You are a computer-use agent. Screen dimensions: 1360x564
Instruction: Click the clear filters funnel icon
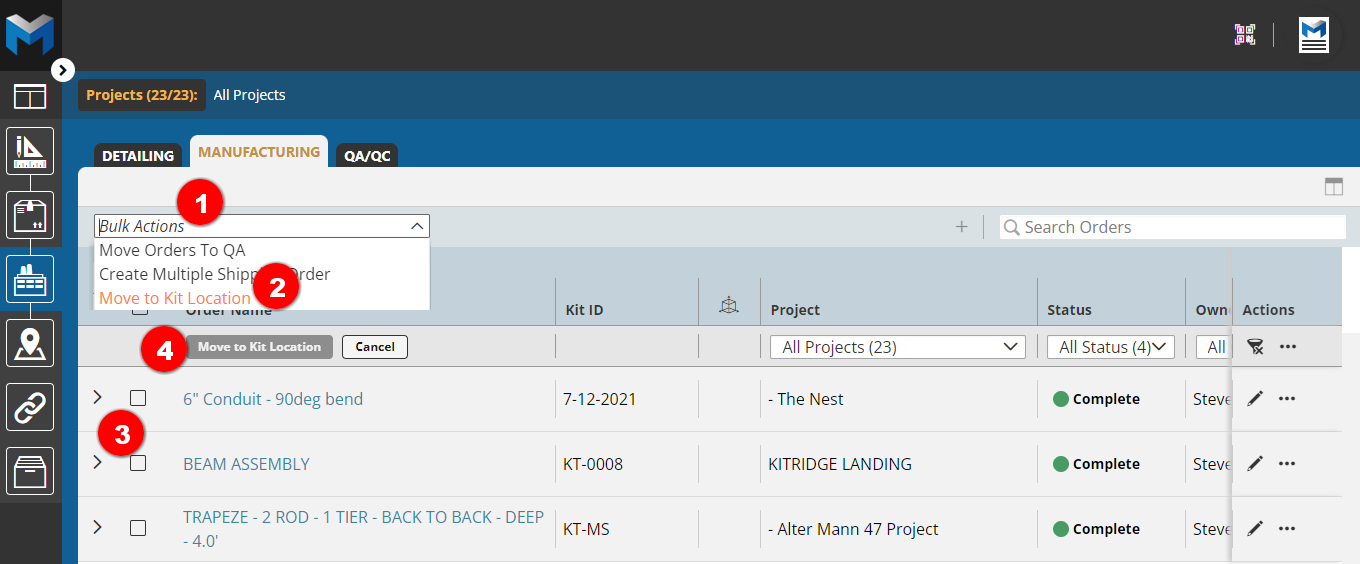[1255, 347]
